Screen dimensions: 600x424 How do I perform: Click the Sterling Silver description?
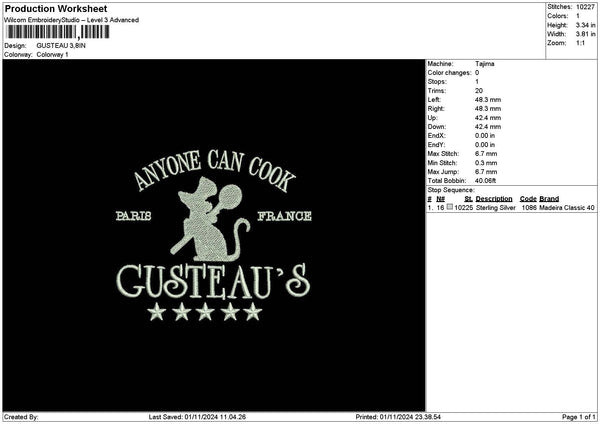(x=496, y=208)
